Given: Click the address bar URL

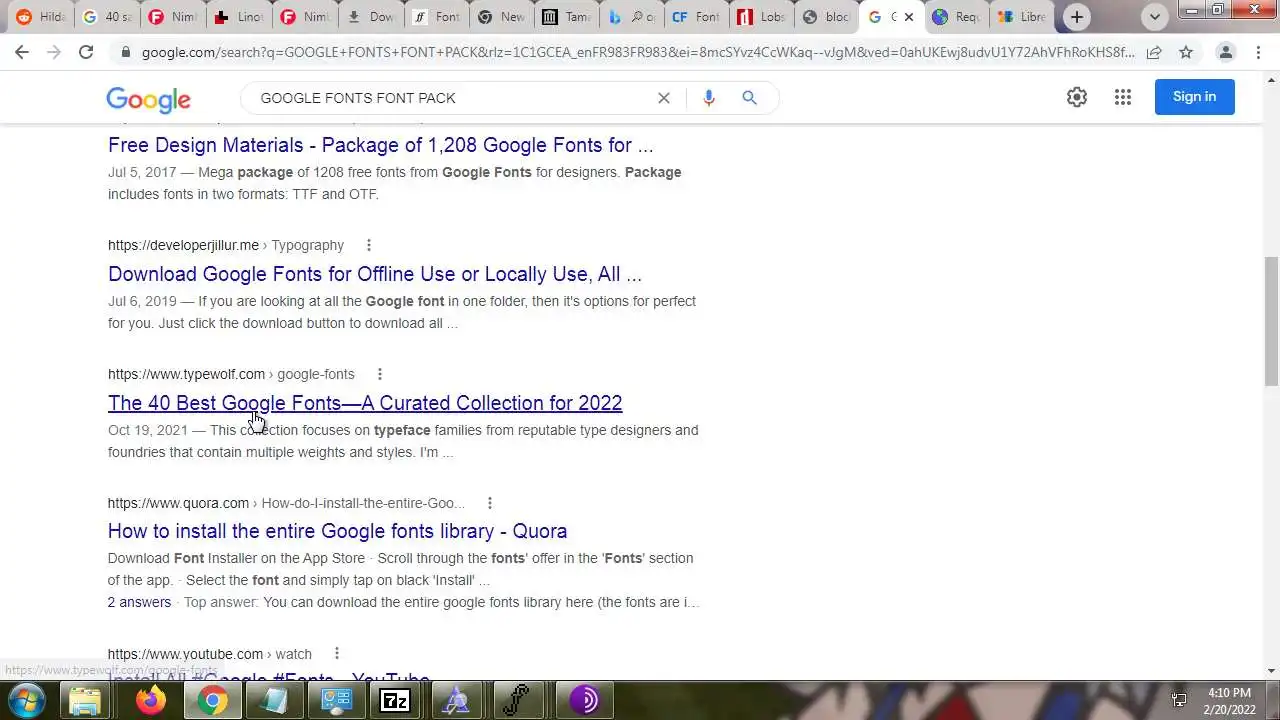Looking at the screenshot, I should pos(638,52).
